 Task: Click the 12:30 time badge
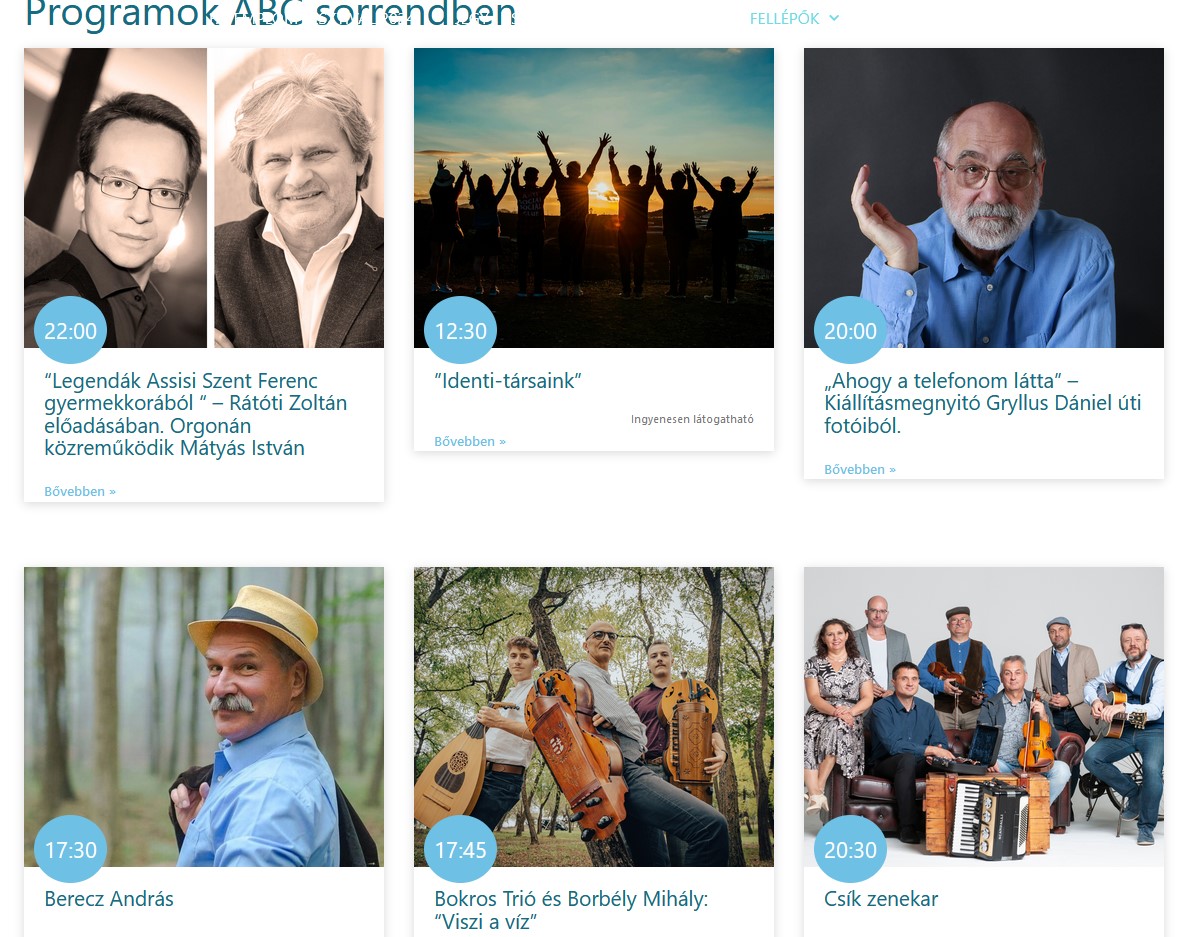point(461,331)
